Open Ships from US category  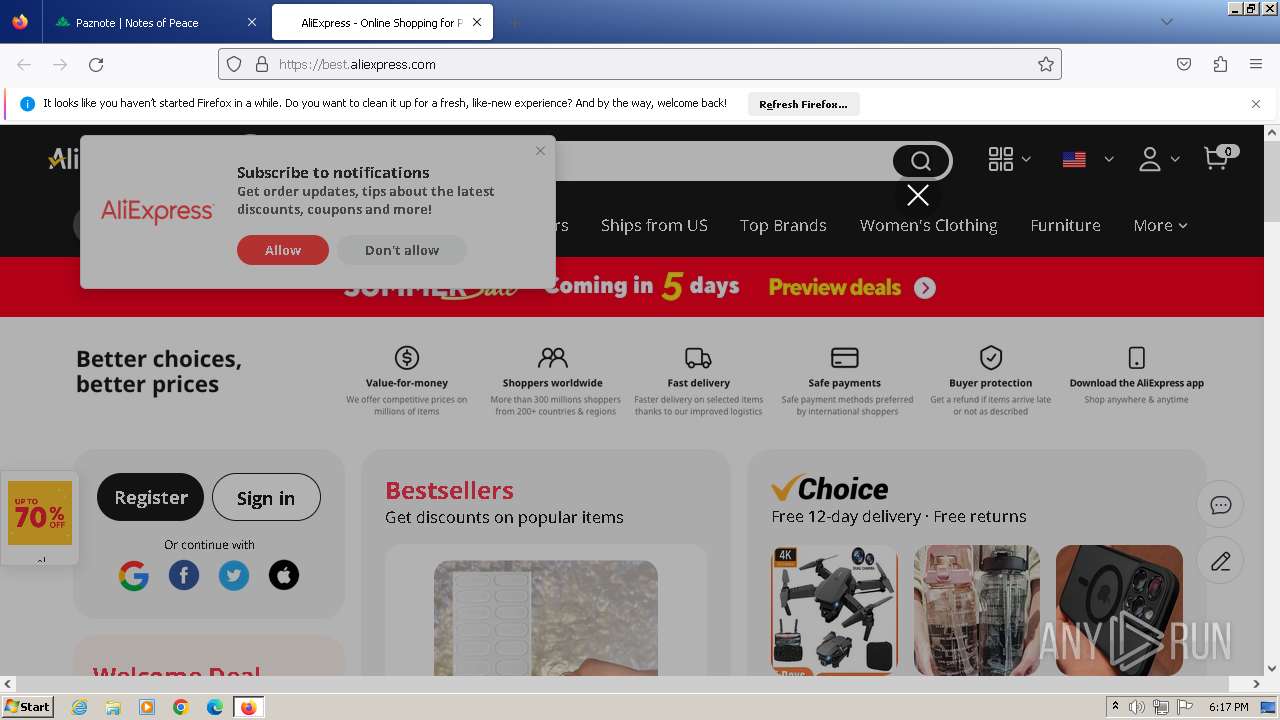point(654,225)
